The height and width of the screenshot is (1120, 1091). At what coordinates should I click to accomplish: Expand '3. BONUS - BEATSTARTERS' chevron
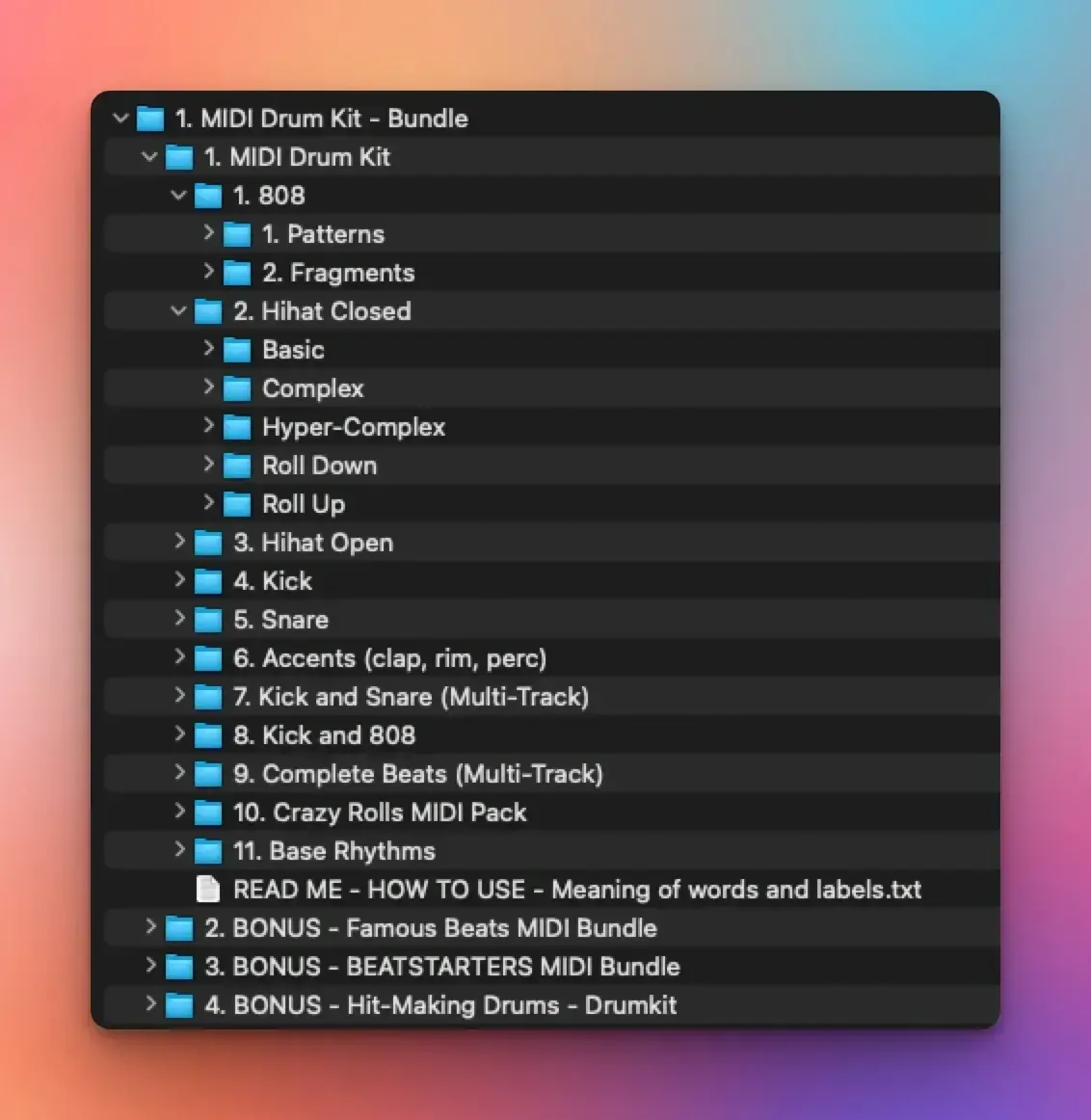coord(150,965)
